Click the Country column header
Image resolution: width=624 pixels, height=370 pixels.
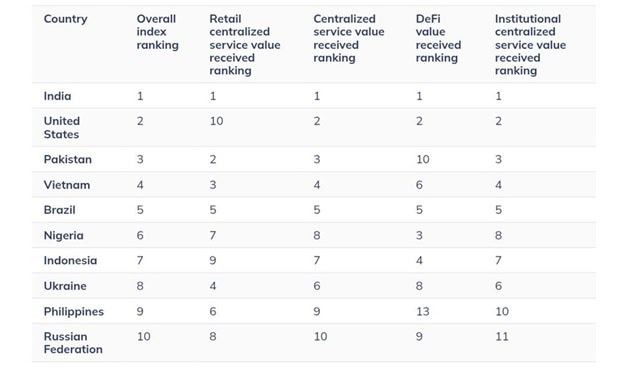(65, 19)
